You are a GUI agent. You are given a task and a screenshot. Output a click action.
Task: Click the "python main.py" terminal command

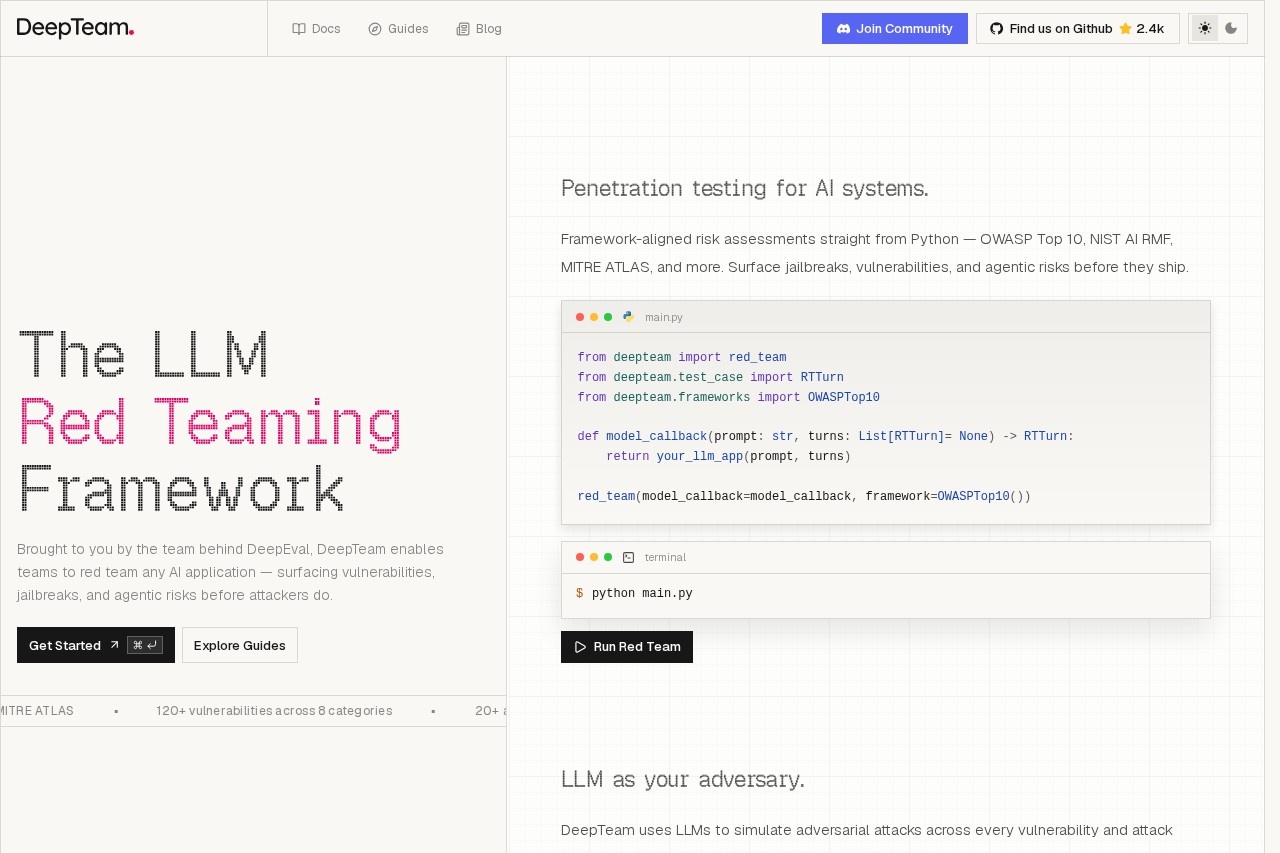click(x=642, y=594)
